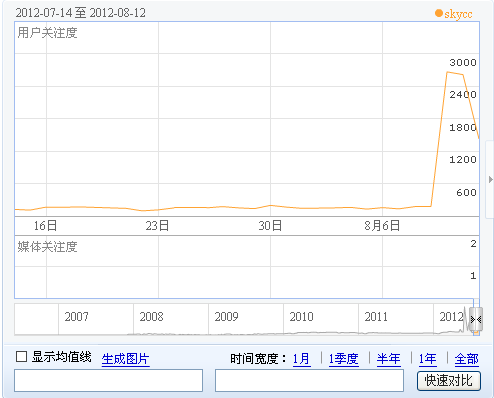Set the time width to 1年
Image resolution: width=494 pixels, height=398 pixels.
(x=428, y=359)
